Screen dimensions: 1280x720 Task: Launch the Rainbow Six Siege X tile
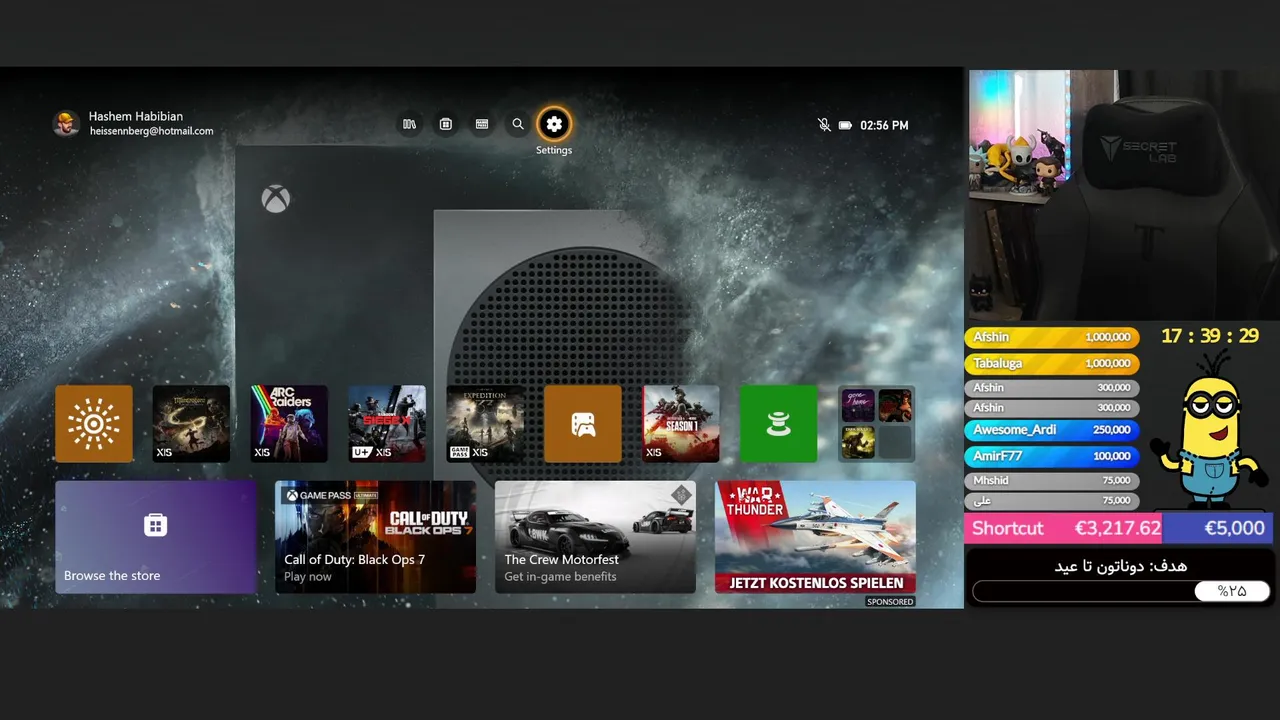pyautogui.click(x=387, y=424)
